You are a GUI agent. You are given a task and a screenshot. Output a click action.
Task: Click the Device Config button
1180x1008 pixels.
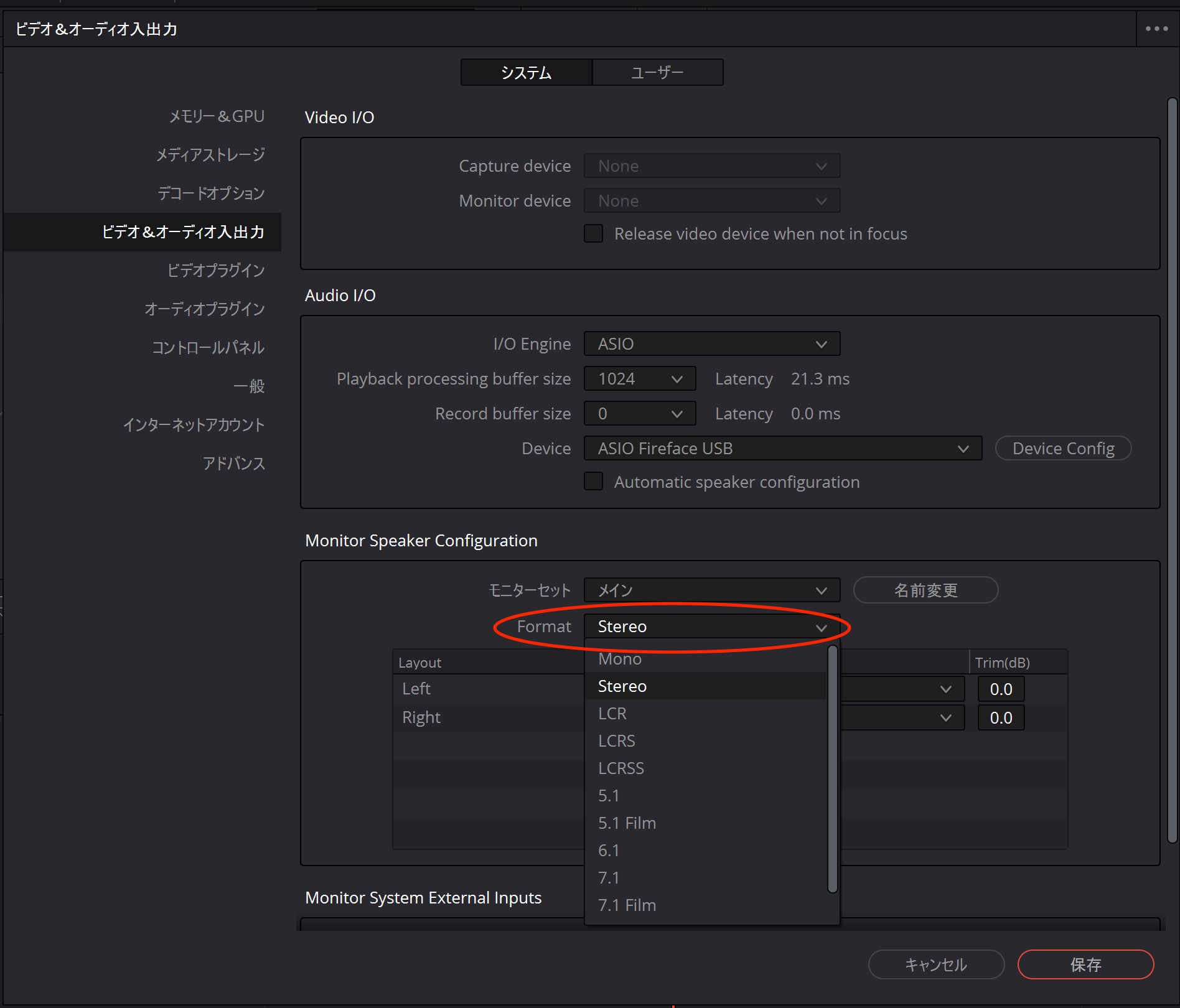point(1063,449)
